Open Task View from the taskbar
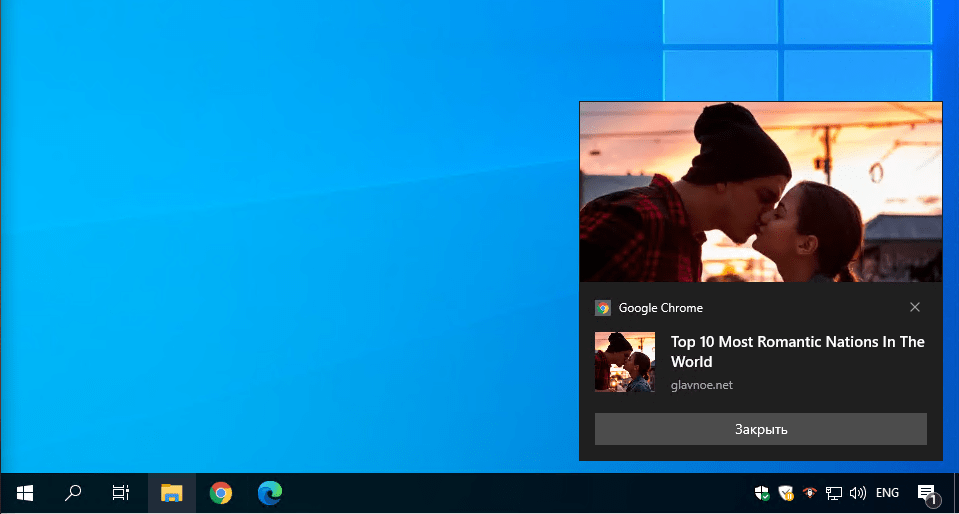 (x=121, y=492)
